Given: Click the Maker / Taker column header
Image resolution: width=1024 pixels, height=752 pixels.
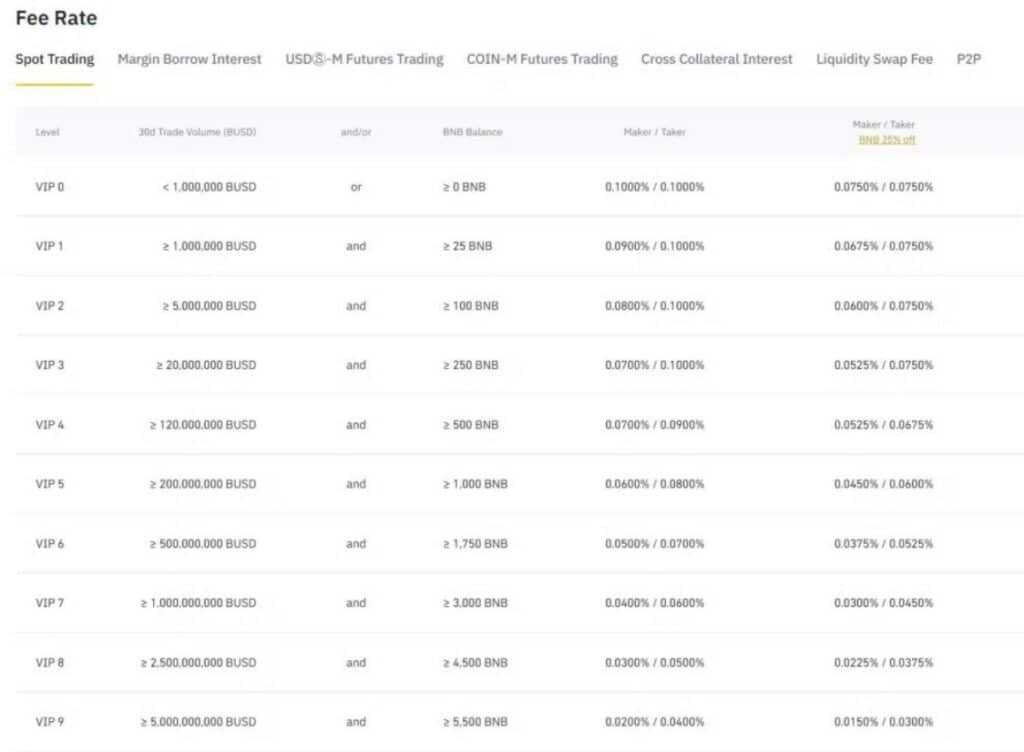Looking at the screenshot, I should pos(657,131).
